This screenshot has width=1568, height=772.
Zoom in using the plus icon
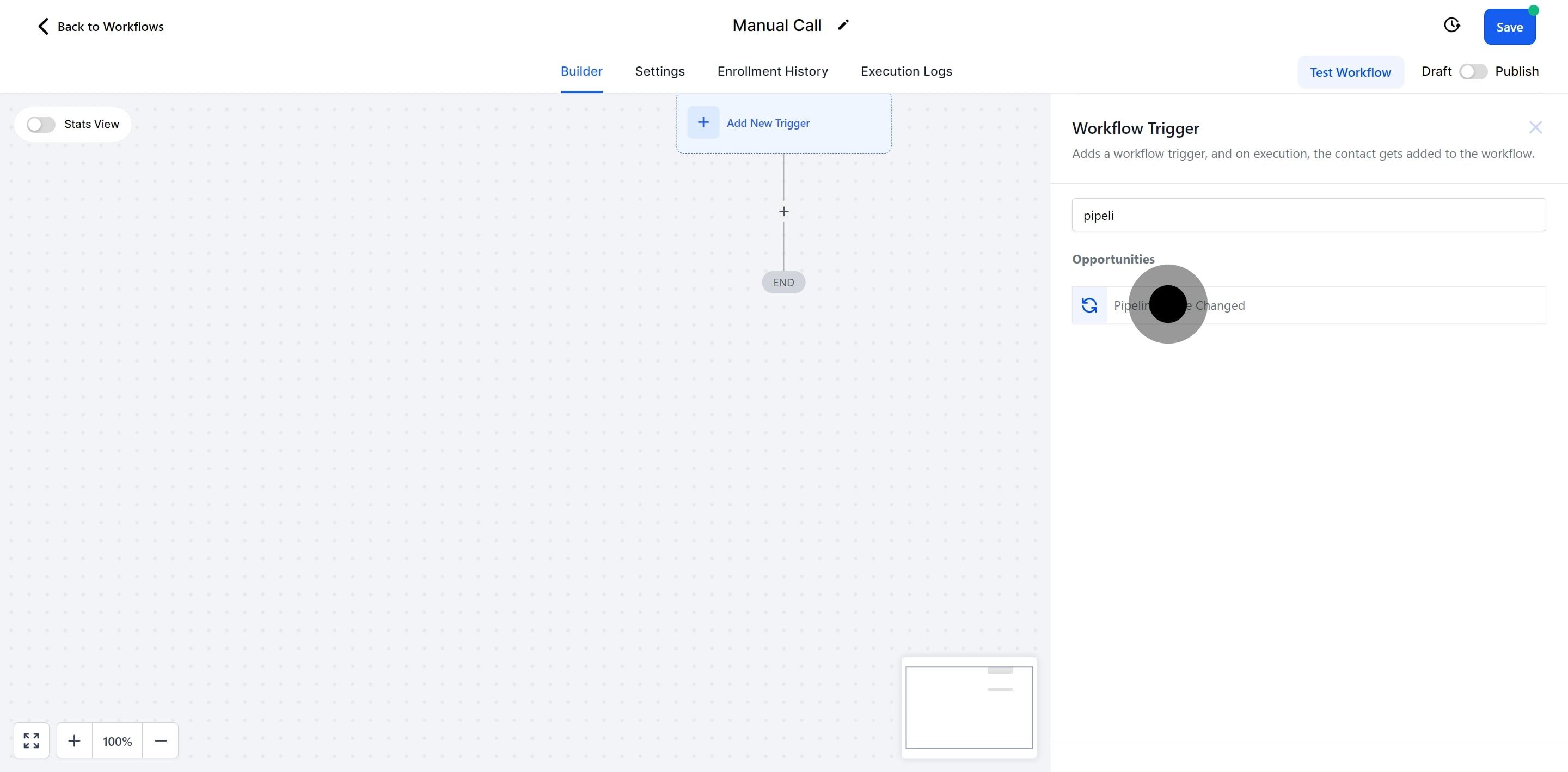74,740
